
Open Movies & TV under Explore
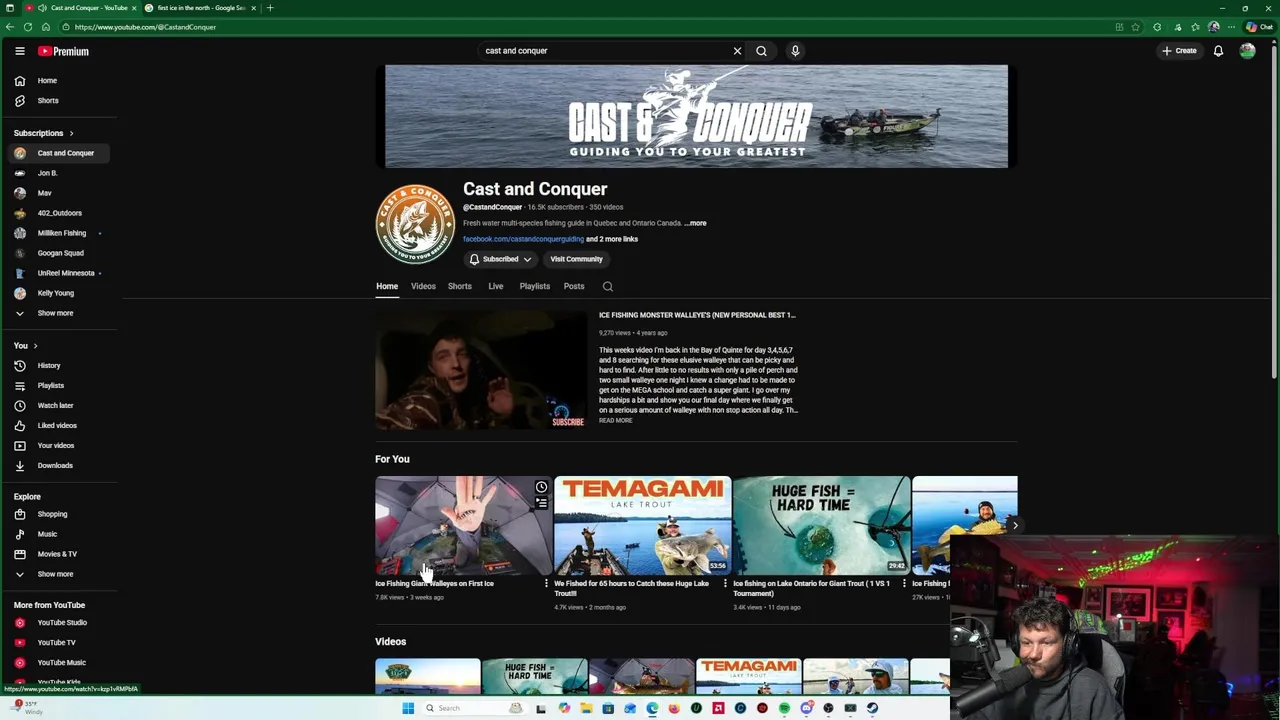tap(60, 555)
